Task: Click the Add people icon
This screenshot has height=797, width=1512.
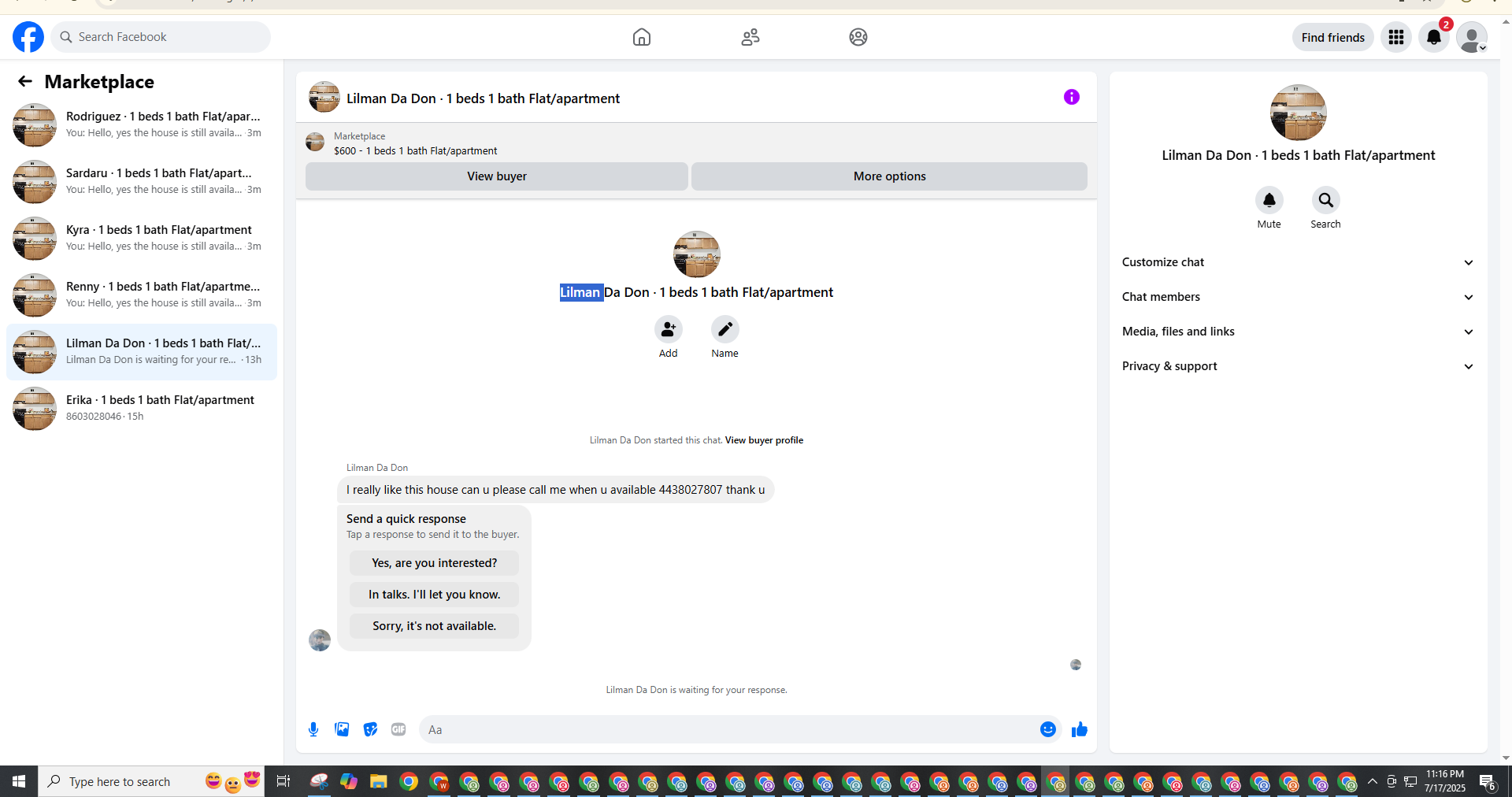Action: [x=669, y=329]
